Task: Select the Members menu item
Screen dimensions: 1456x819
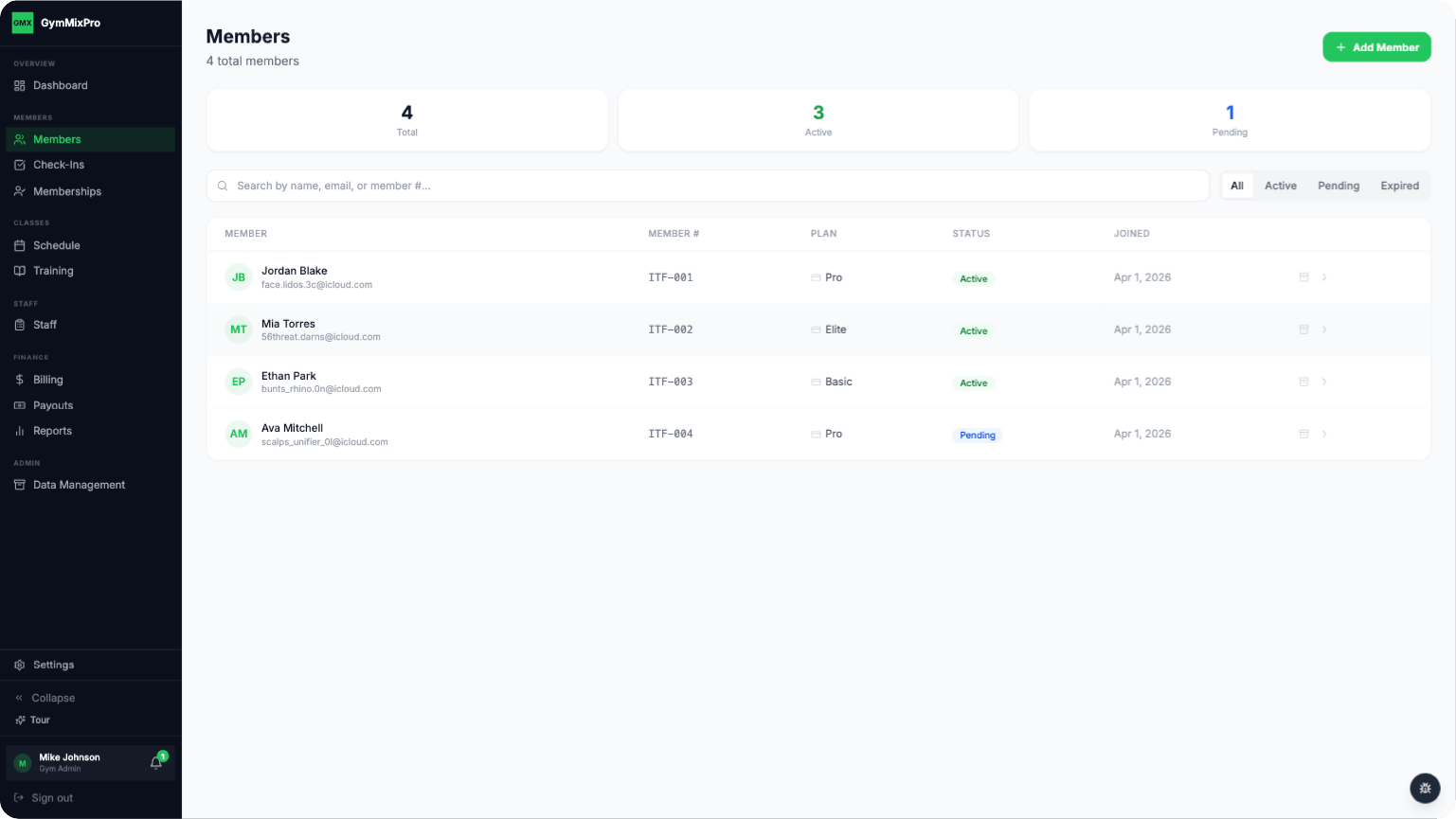Action: [57, 139]
